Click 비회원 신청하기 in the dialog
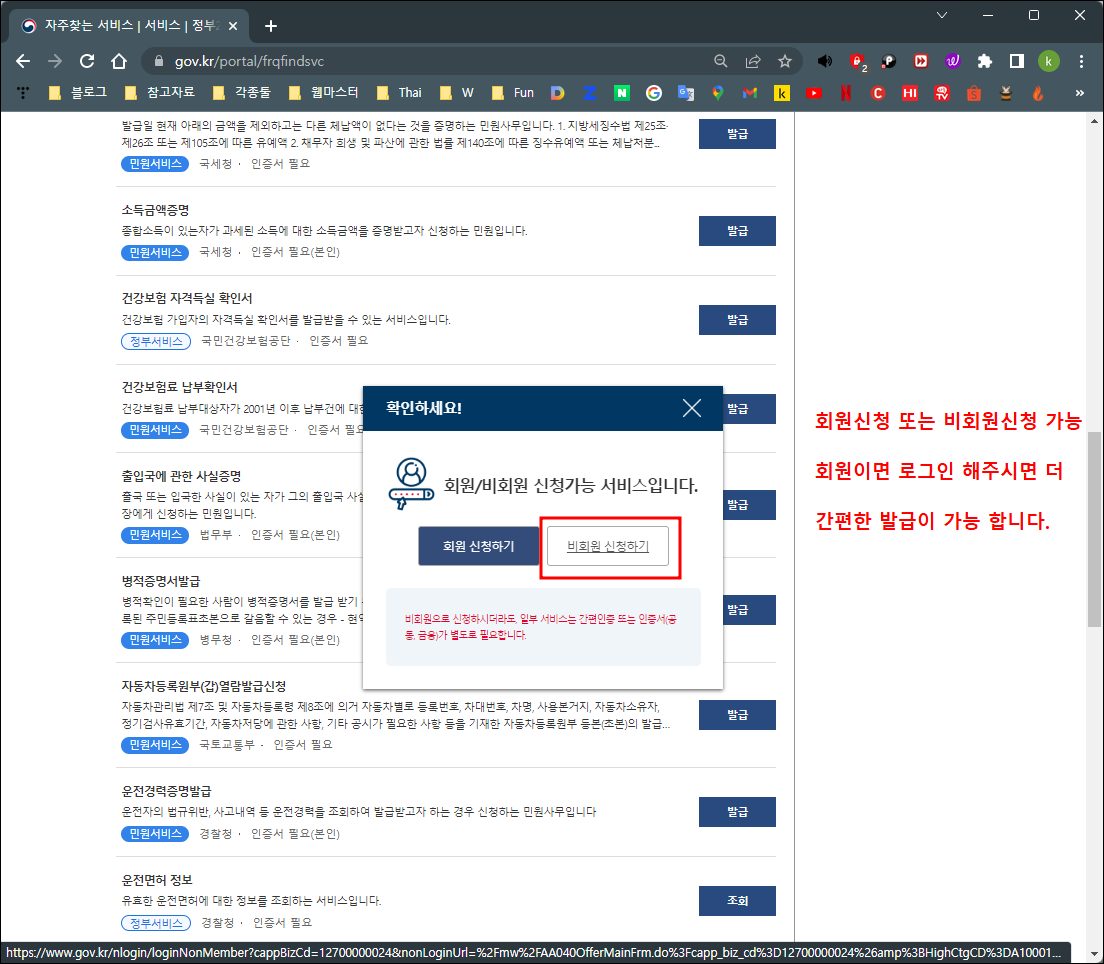 coord(608,545)
